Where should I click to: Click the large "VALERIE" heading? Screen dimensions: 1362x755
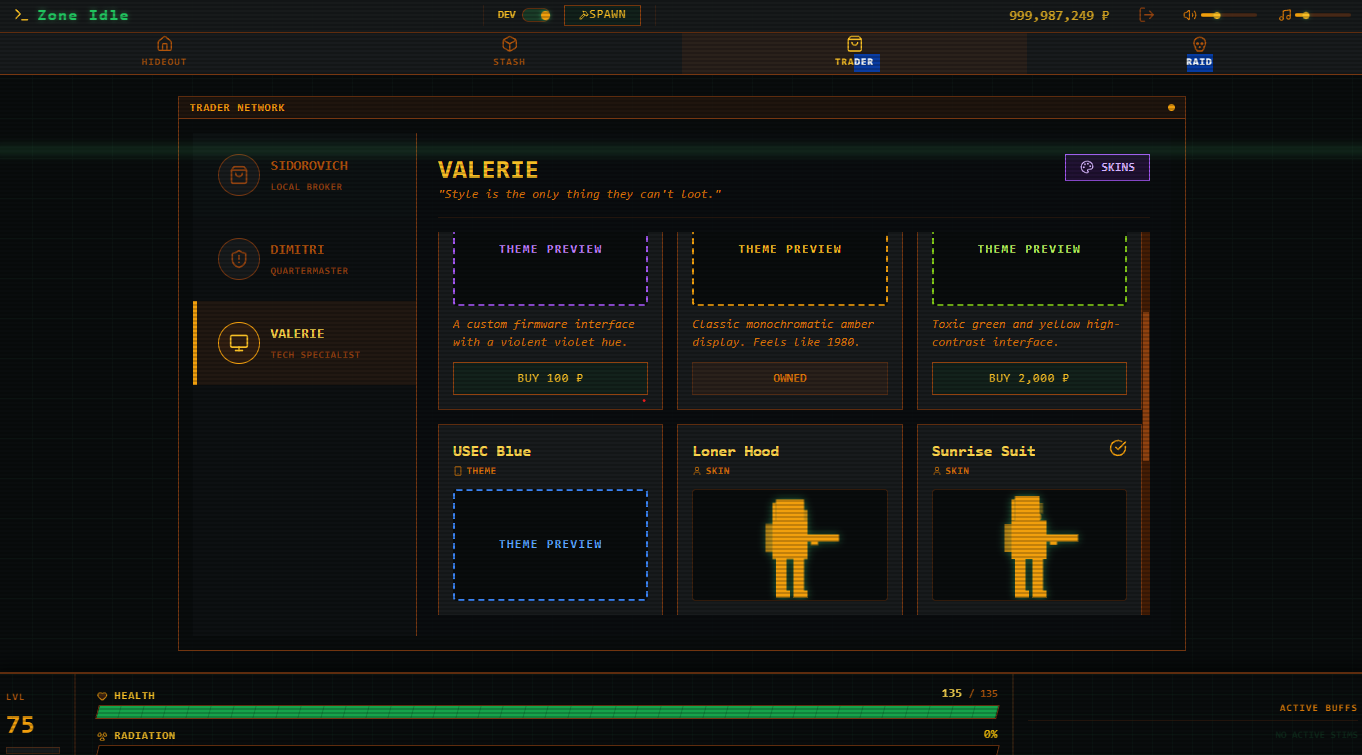[488, 170]
